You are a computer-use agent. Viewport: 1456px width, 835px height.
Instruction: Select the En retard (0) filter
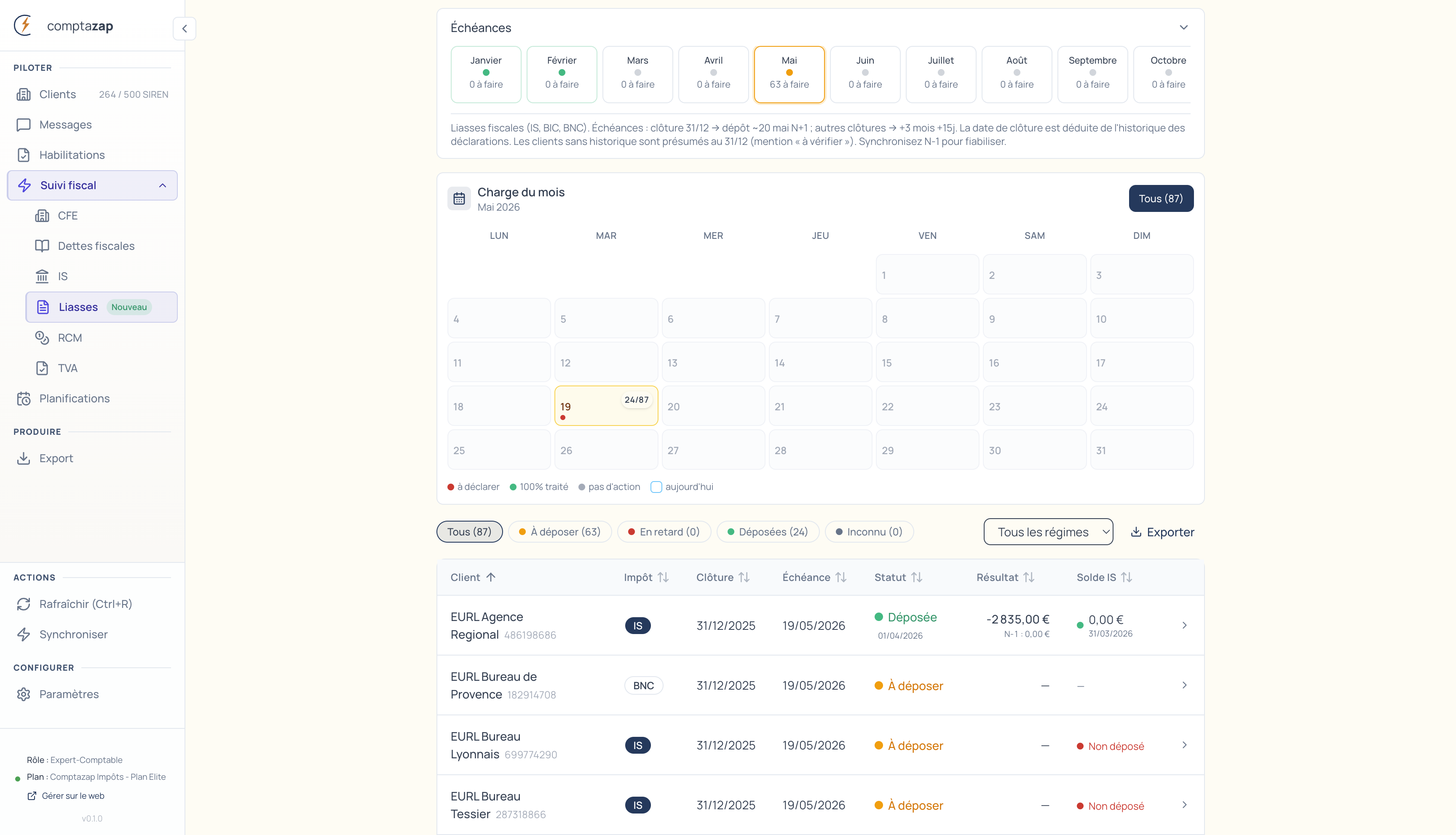pos(664,532)
